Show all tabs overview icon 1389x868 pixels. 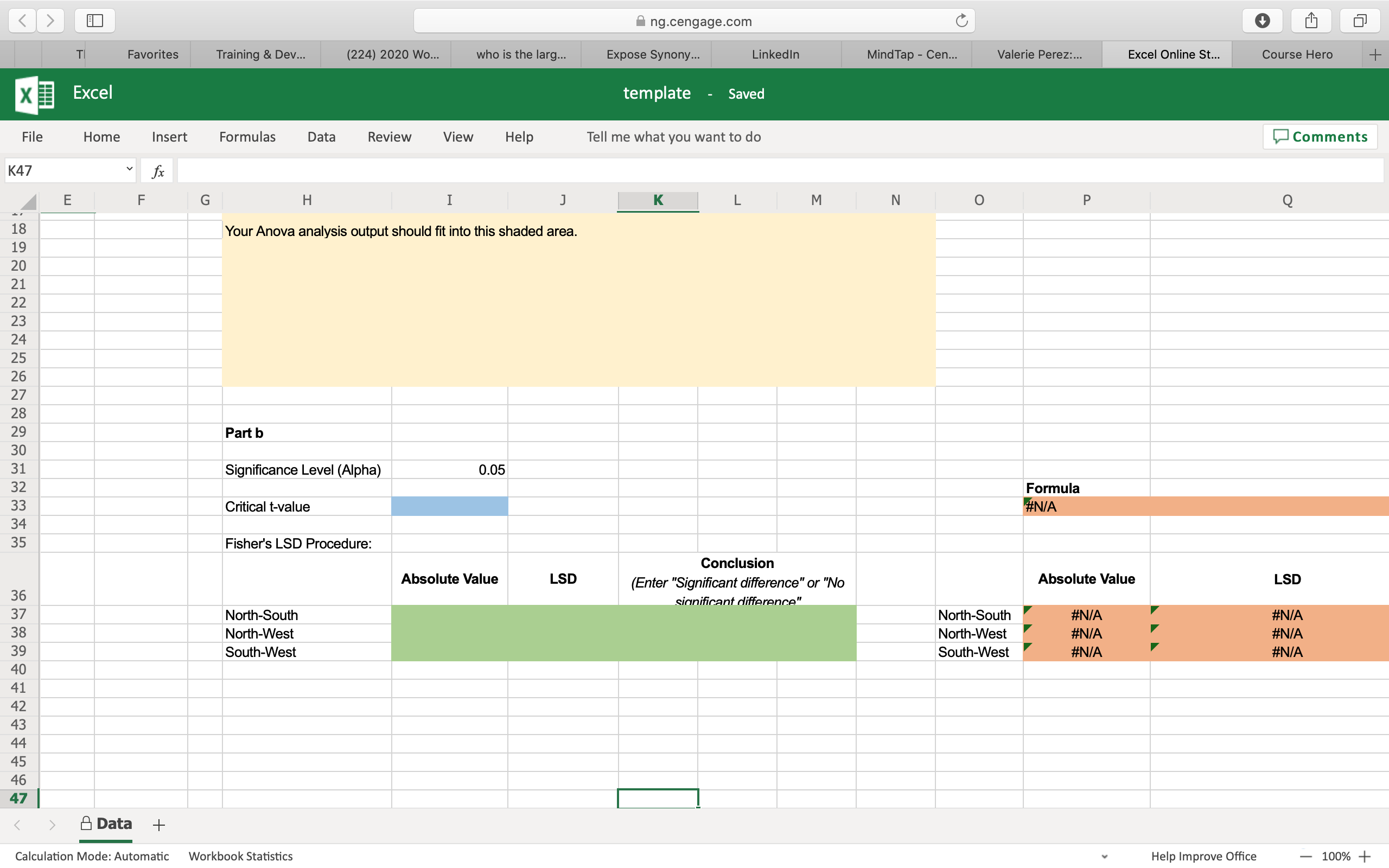pos(1359,21)
